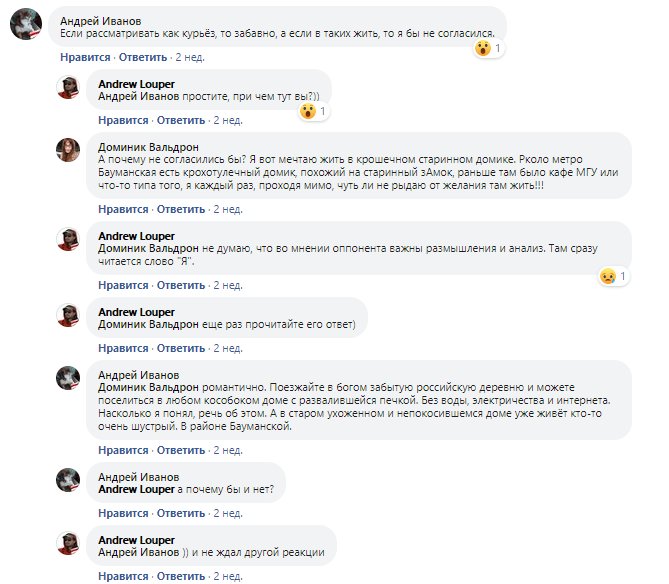Click Ответить under the "еще раз прочитайте" reply
Viewport: 669px width, 584px height.
pos(180,348)
